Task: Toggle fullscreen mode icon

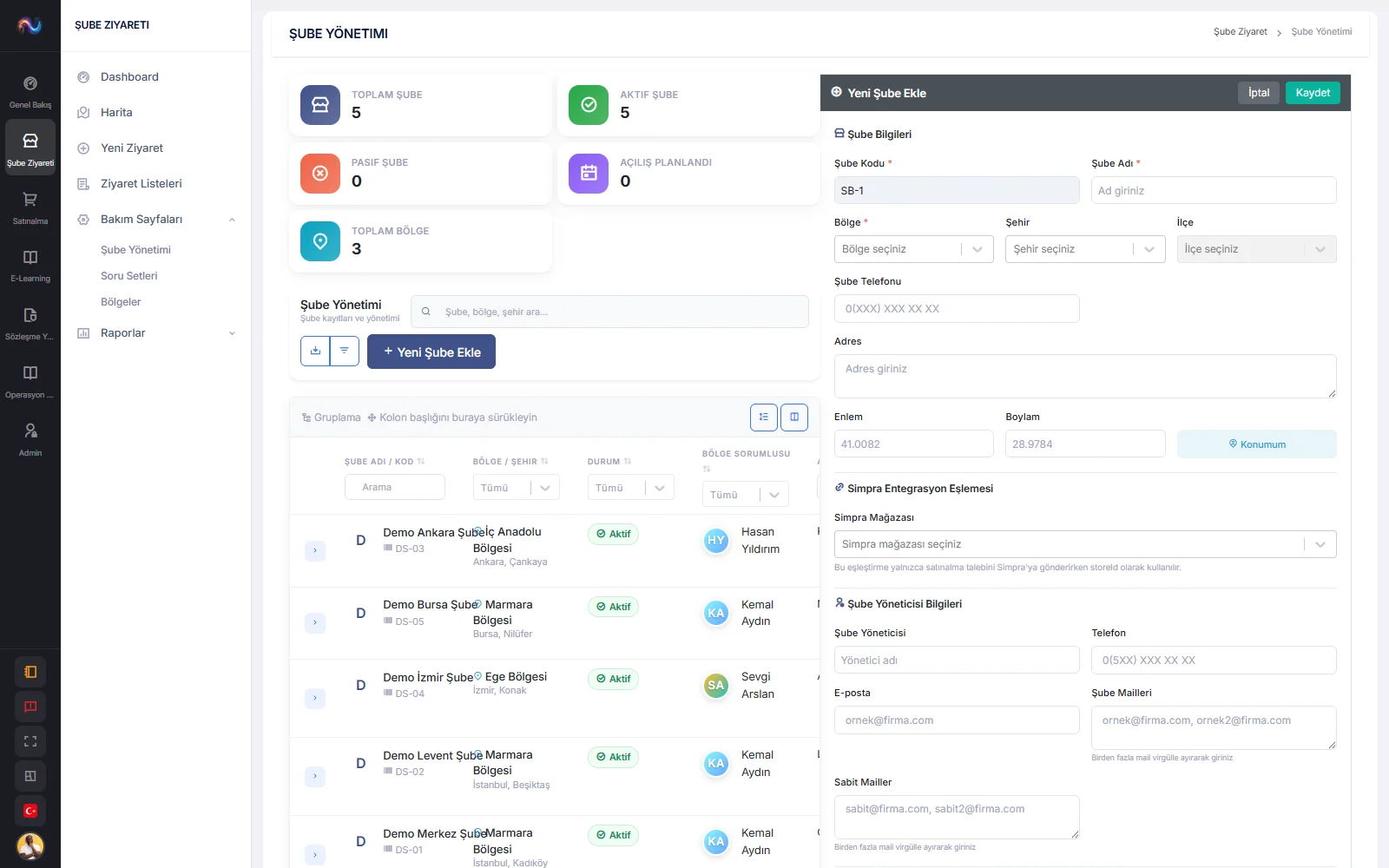Action: coord(30,741)
